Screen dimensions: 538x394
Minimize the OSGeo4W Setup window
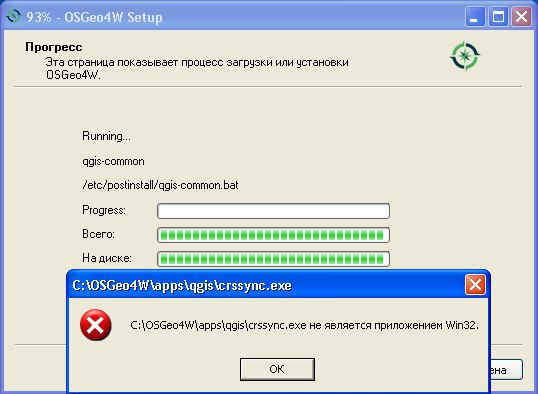(x=475, y=16)
